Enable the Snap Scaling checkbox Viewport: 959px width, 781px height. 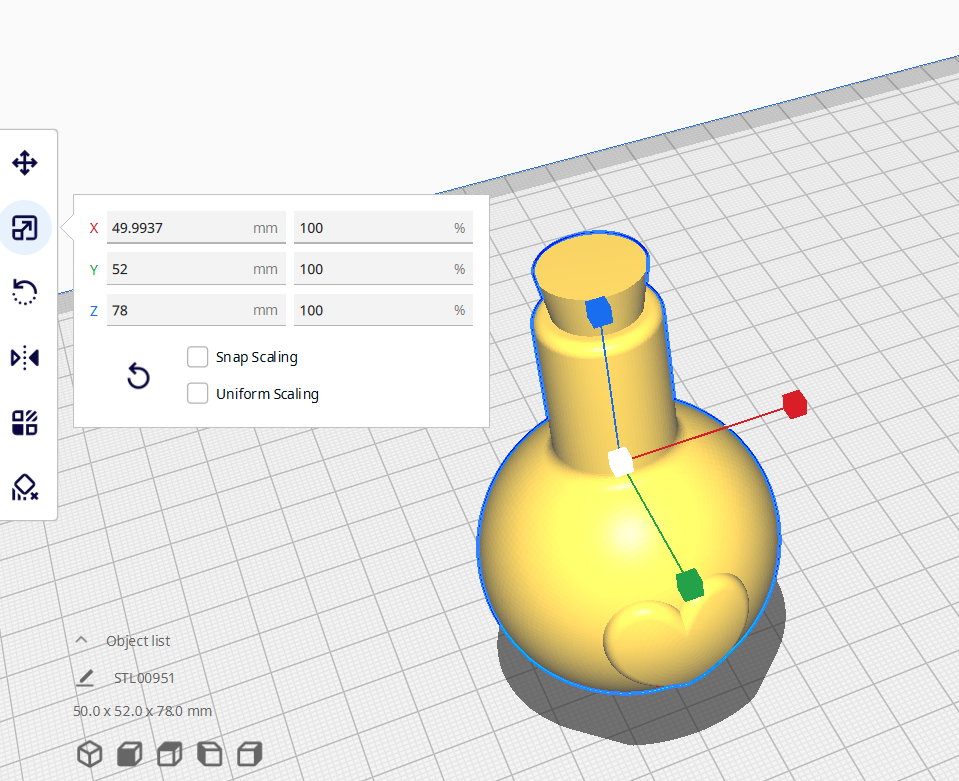point(198,357)
